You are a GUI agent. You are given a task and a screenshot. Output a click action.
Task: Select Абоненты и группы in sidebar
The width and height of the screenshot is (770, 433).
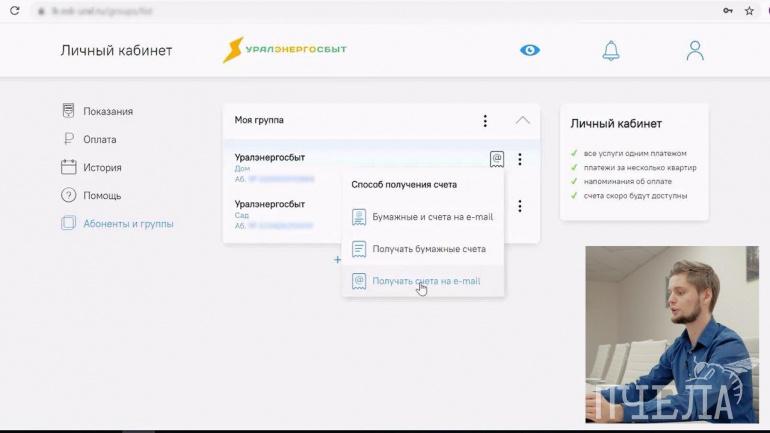point(127,223)
